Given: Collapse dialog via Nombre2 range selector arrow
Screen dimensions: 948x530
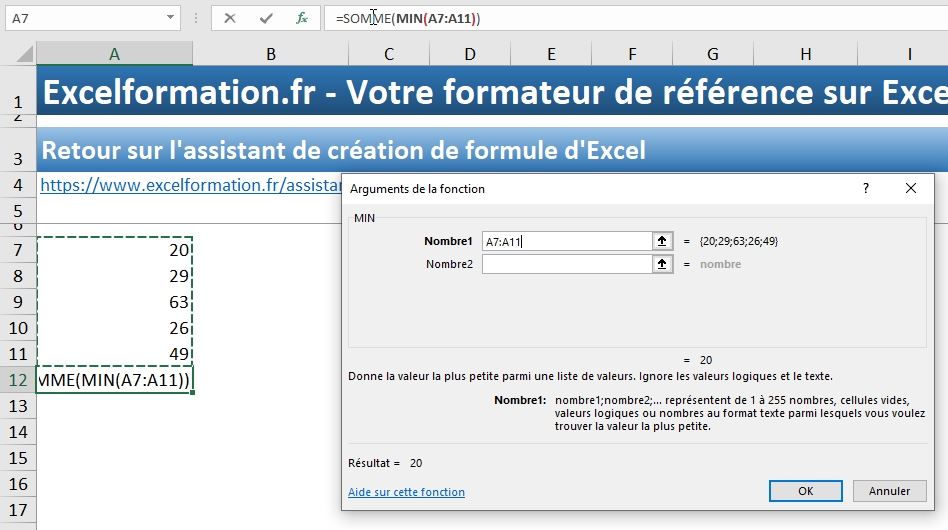Looking at the screenshot, I should [662, 264].
